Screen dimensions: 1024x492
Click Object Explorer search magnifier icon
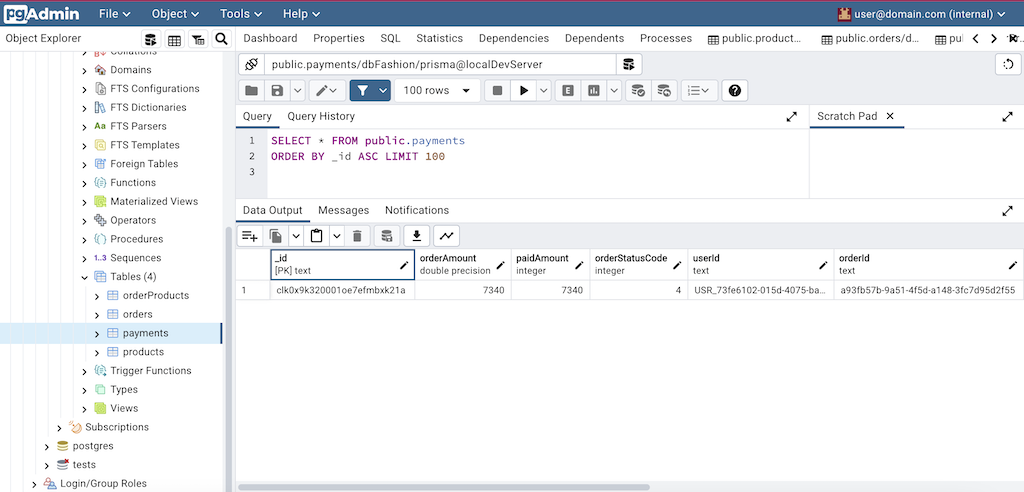point(221,39)
